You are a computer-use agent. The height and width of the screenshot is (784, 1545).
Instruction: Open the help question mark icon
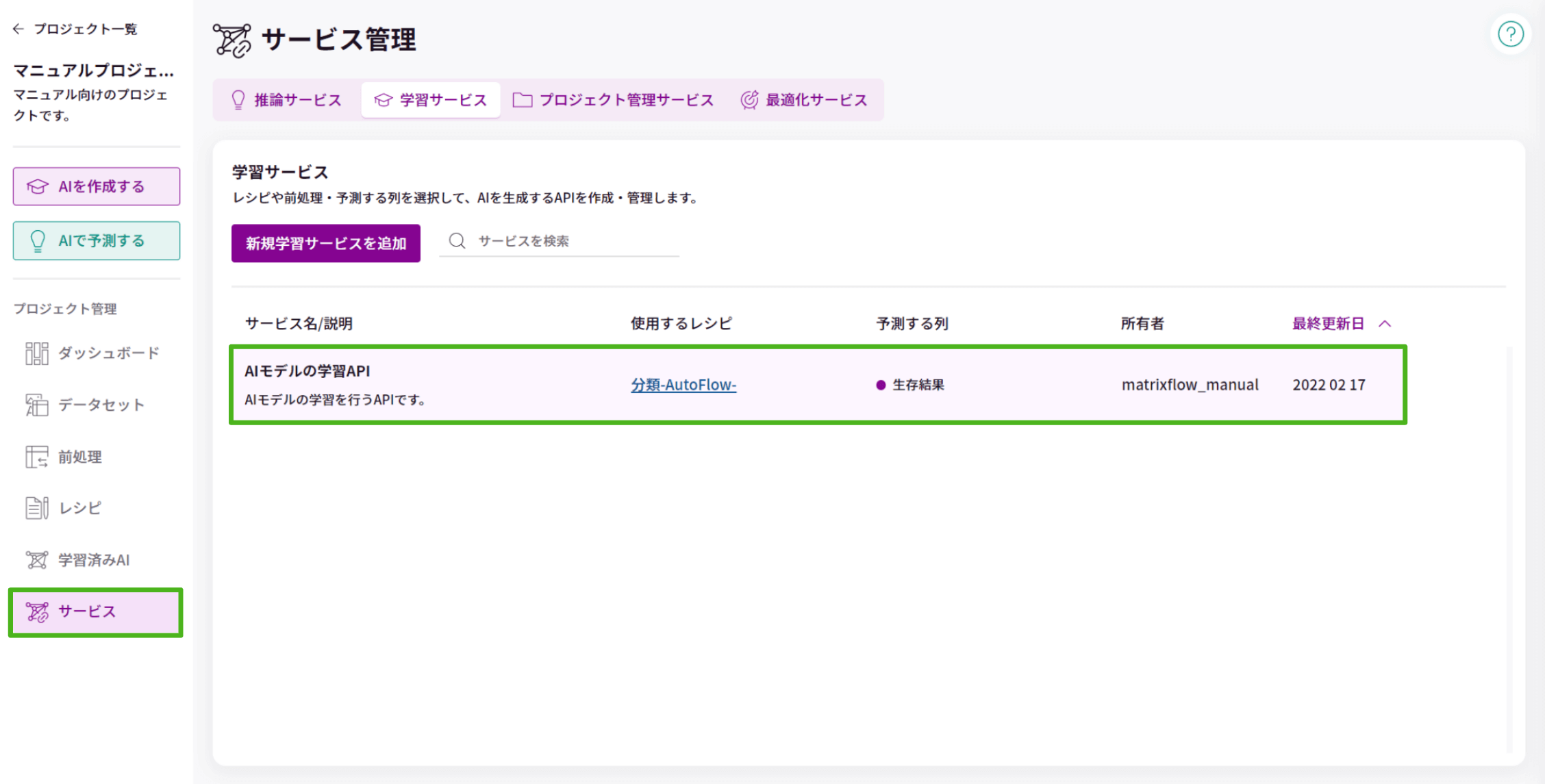point(1511,34)
